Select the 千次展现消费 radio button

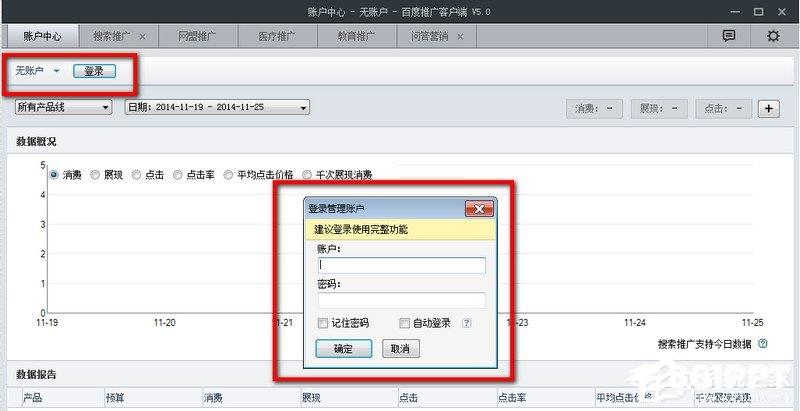(x=307, y=175)
